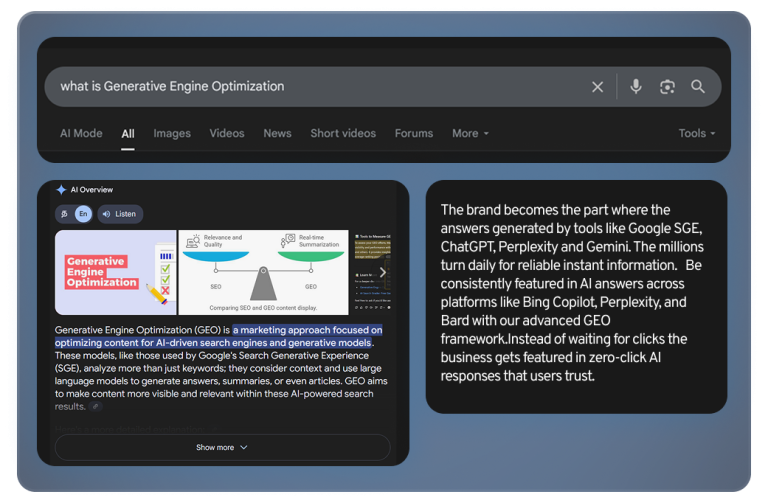Open Google Lens camera search icon
Viewport: 768px width, 503px height.
[x=667, y=87]
